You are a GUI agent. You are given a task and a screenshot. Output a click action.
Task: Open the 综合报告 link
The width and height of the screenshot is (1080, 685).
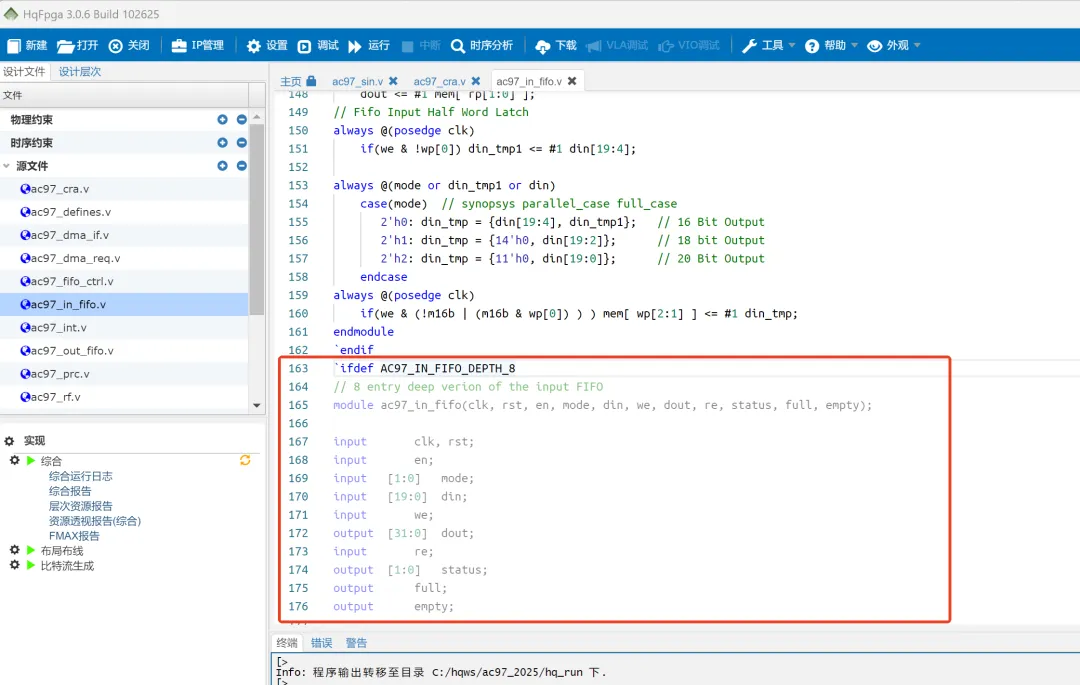coord(70,491)
